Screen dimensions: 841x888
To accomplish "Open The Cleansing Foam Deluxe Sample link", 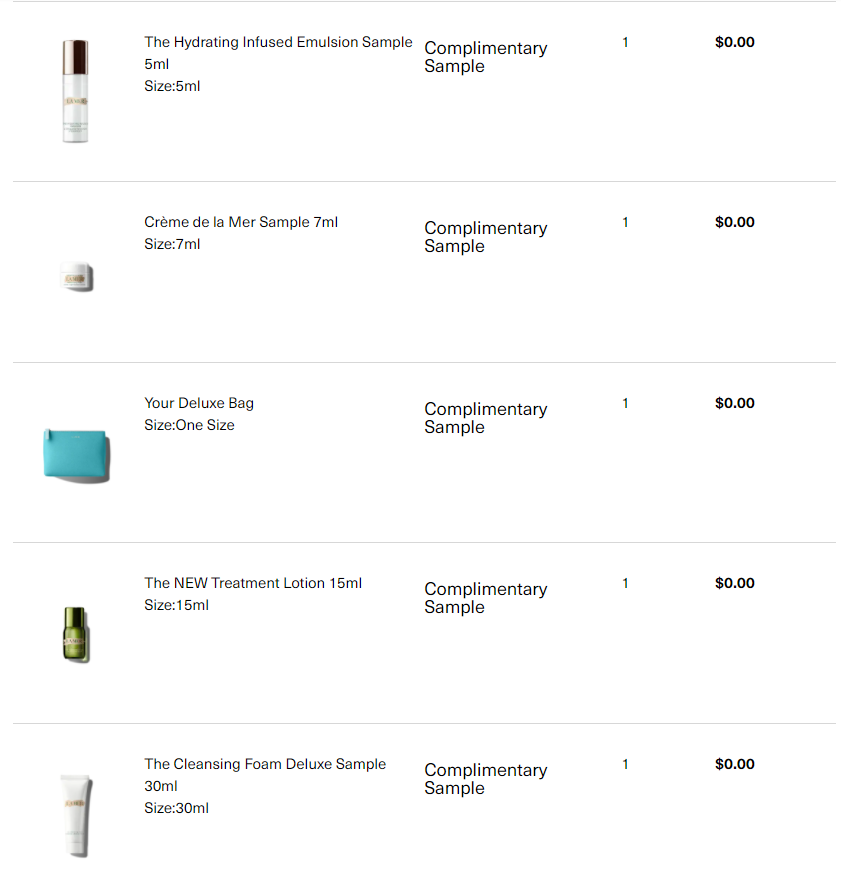I will coord(265,775).
